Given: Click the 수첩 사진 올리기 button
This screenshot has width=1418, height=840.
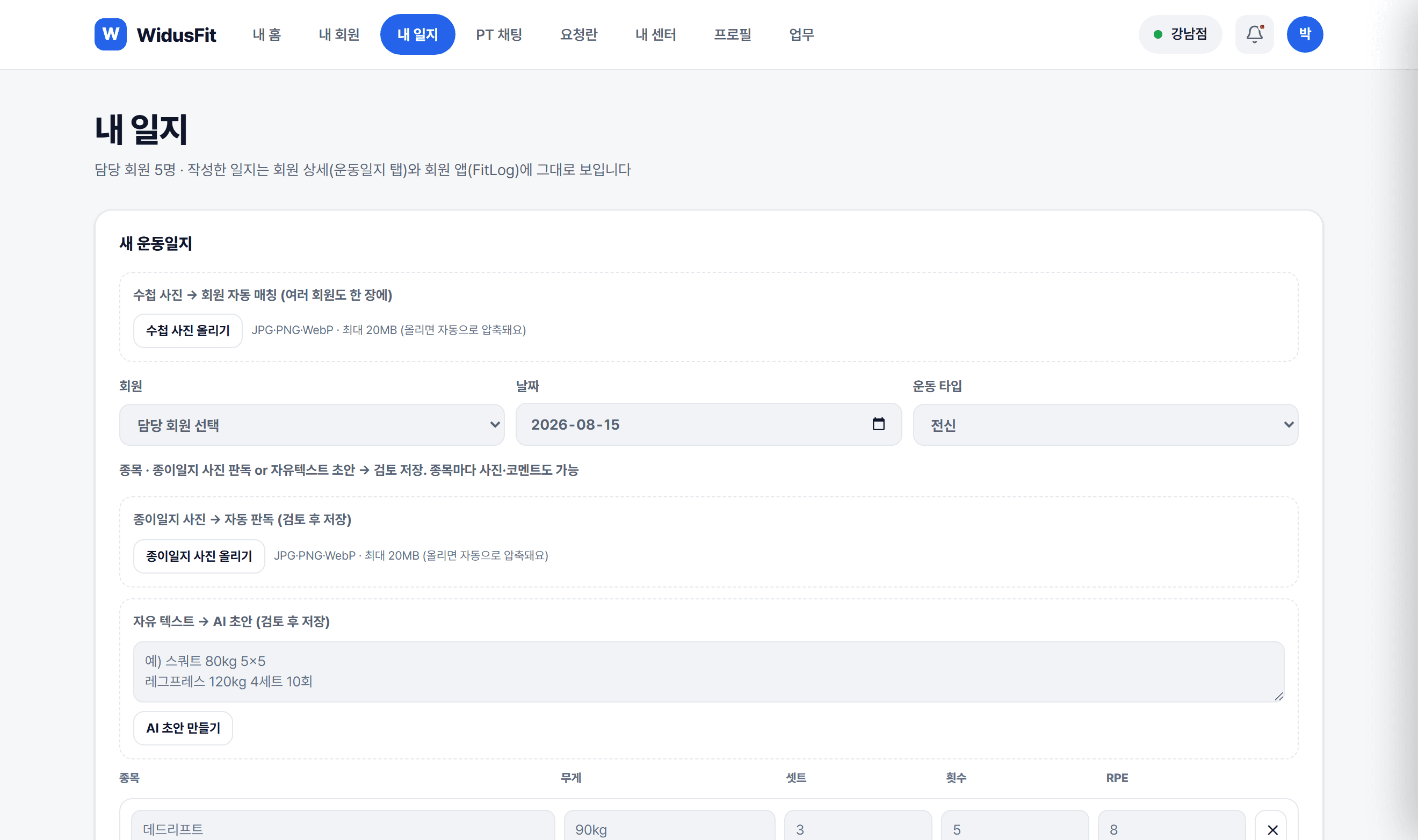Looking at the screenshot, I should click(x=188, y=330).
